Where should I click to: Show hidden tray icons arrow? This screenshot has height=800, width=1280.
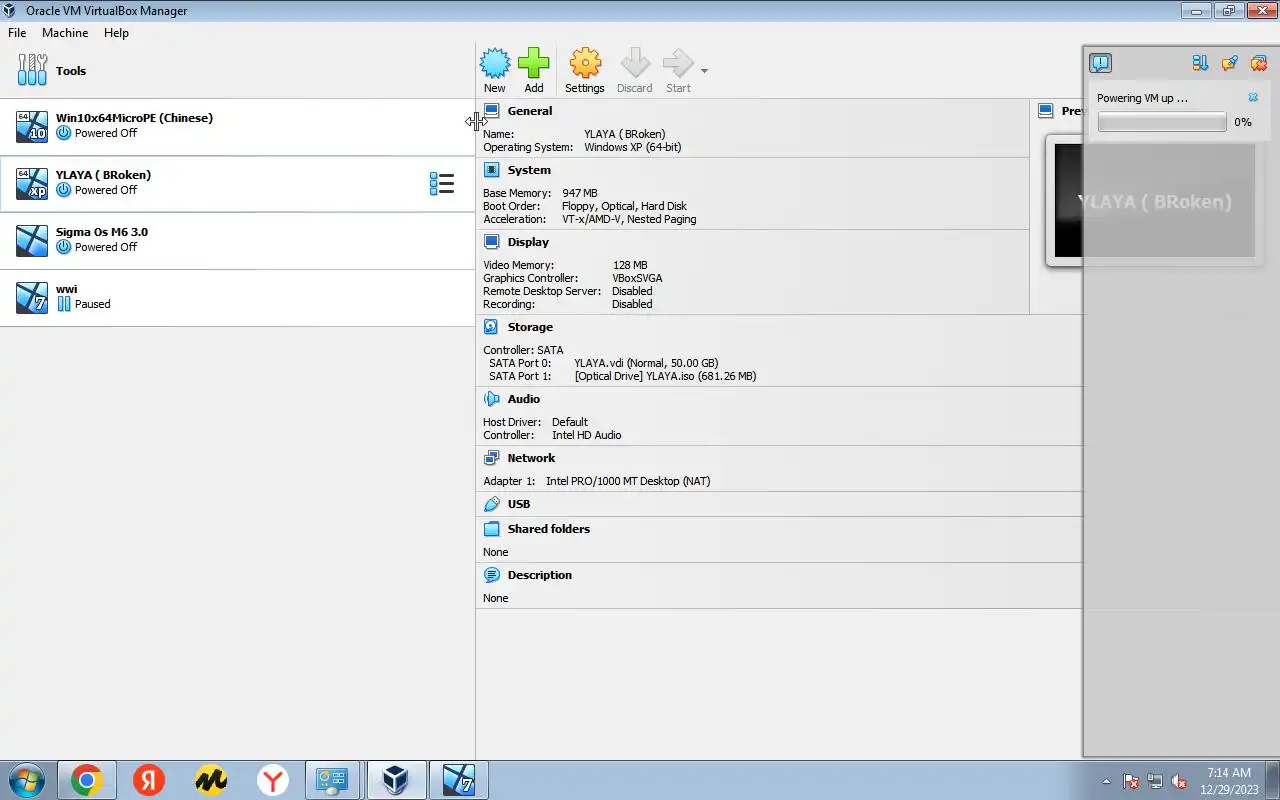[1106, 781]
